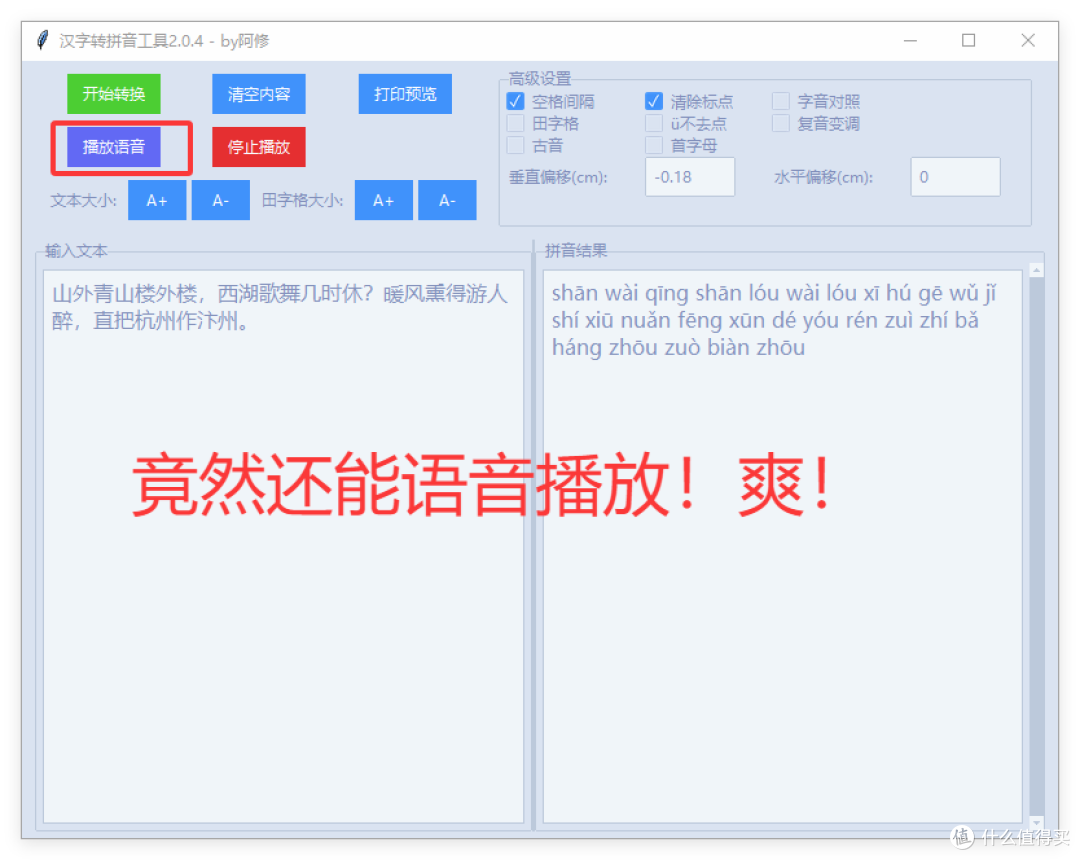Click the 开始转换 green button
The width and height of the screenshot is (1080, 860).
(114, 94)
